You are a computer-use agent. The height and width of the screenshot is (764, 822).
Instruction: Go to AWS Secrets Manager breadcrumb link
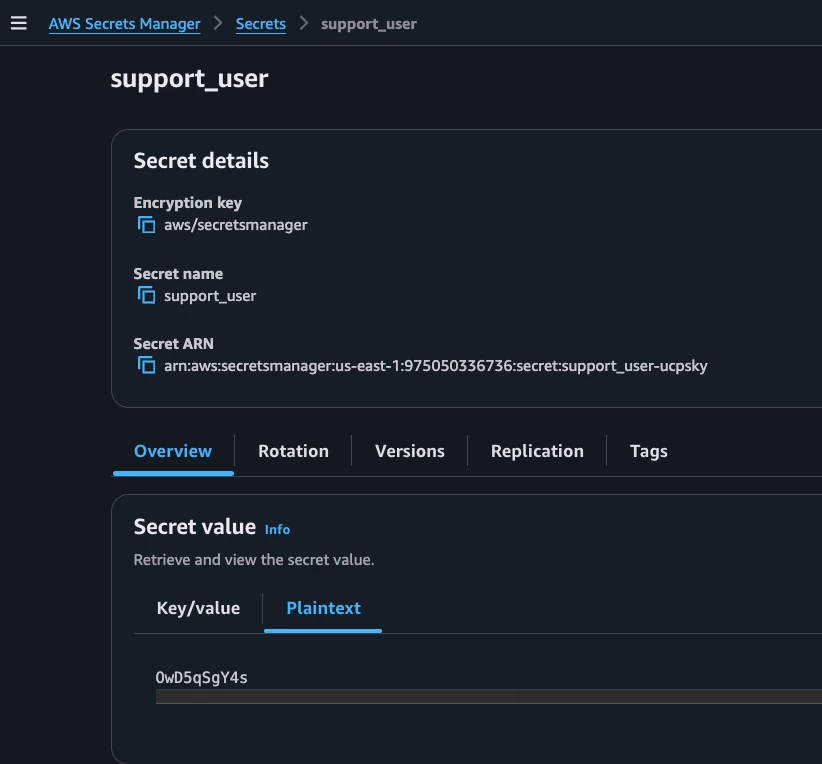pyautogui.click(x=124, y=24)
